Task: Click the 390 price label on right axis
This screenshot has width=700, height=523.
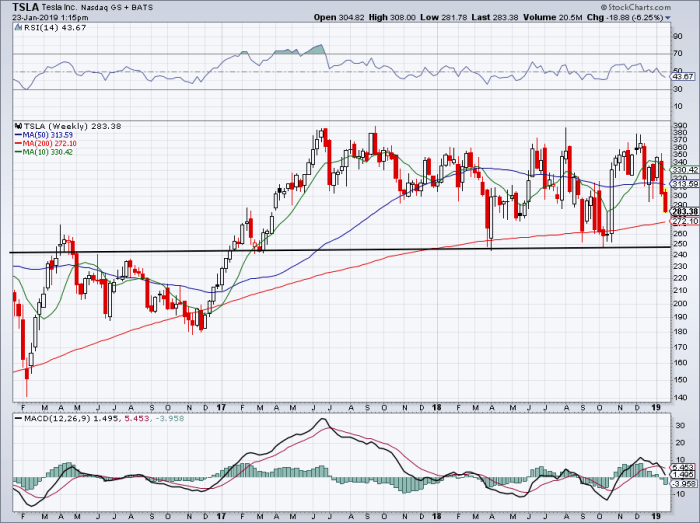Action: (680, 126)
